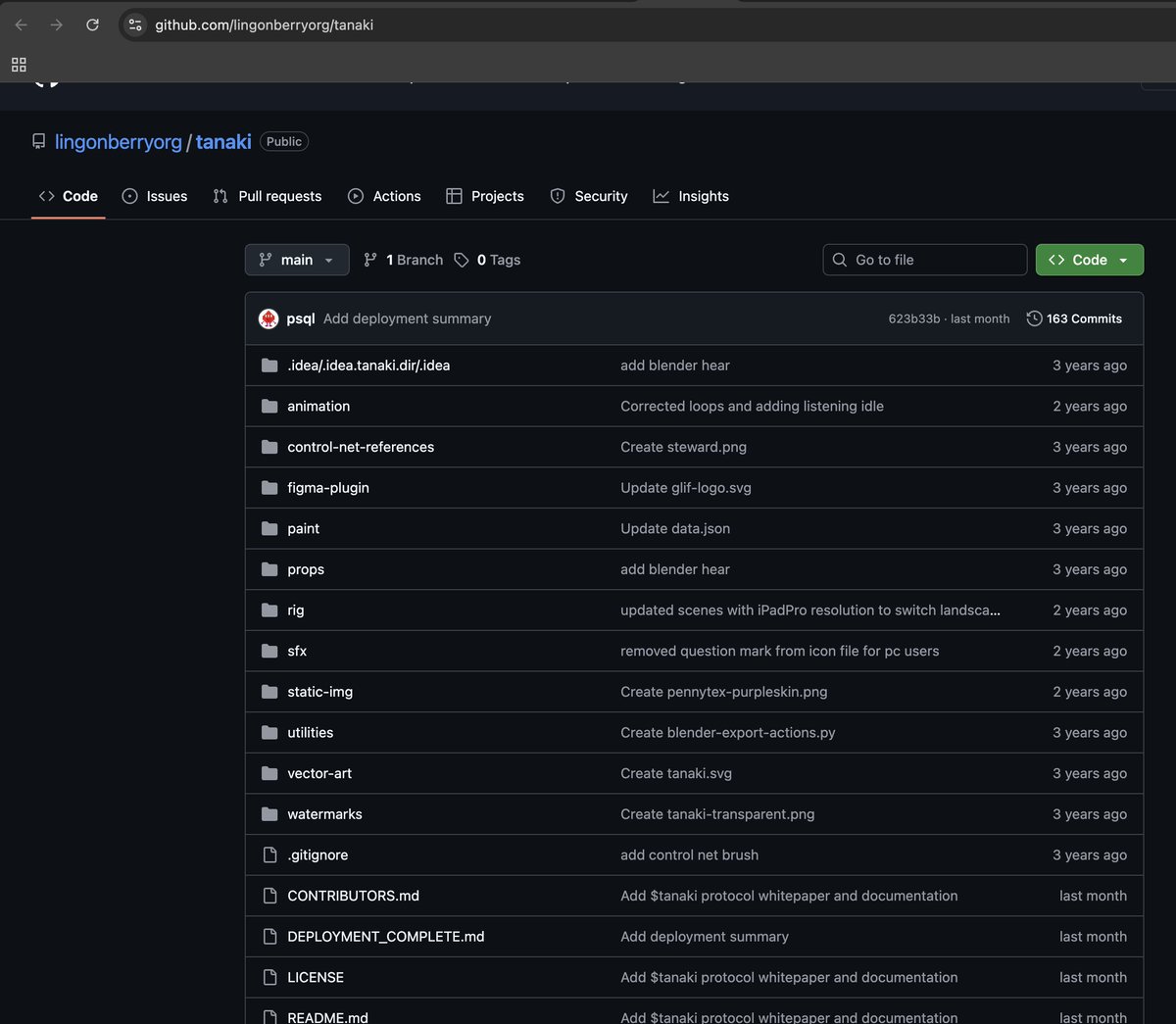Viewport: 1176px width, 1024px height.
Task: Open the figma-plugin folder name
Action: tap(328, 487)
